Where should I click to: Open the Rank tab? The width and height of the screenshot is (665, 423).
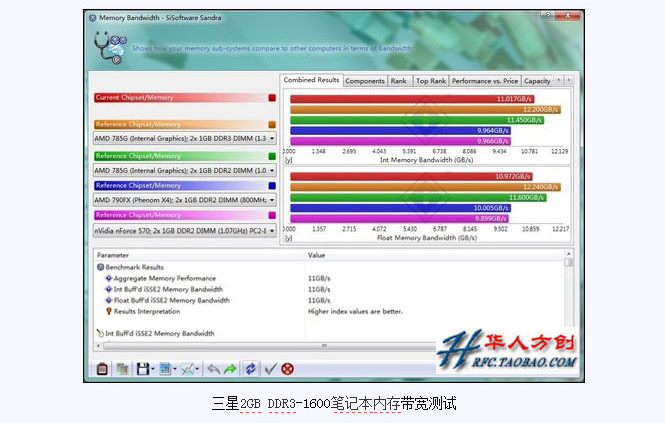pos(399,81)
